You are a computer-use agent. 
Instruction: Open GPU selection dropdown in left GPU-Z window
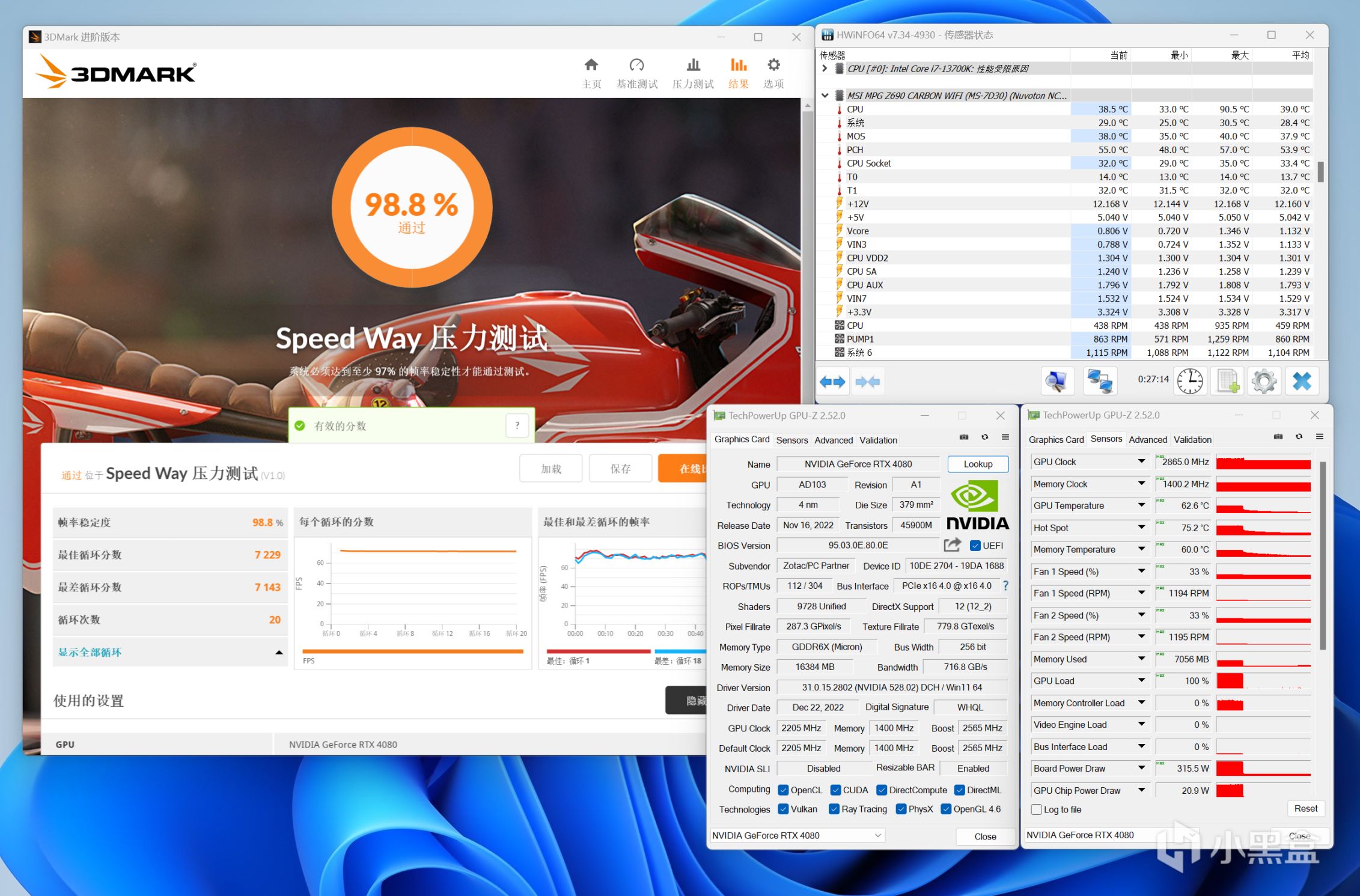coord(878,835)
